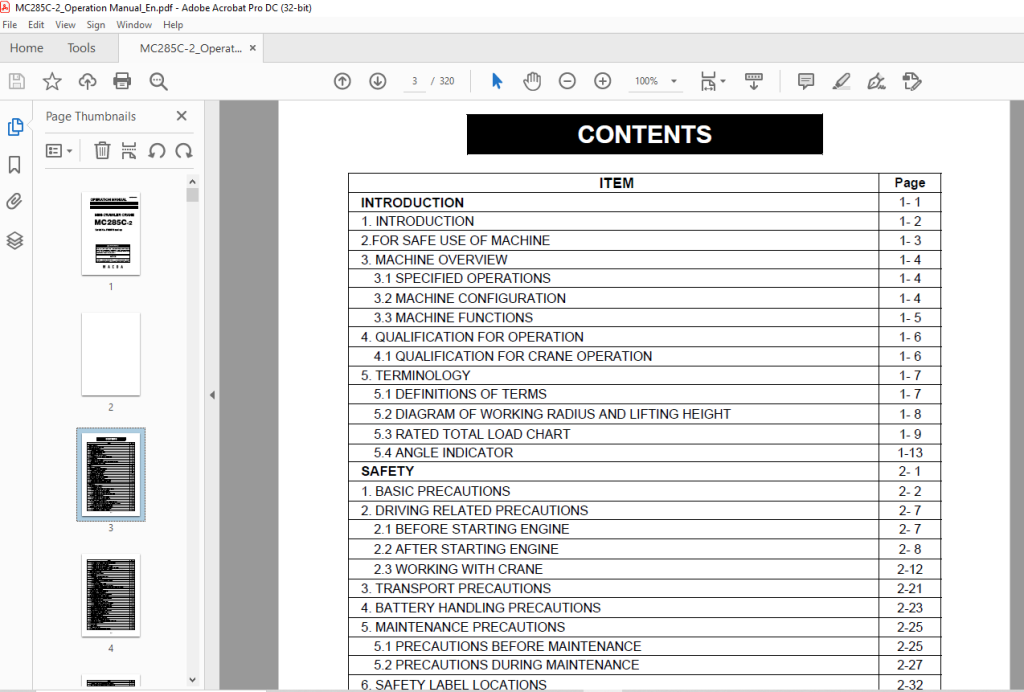Open thumbnails panel options dropdown
This screenshot has height=692, width=1024.
click(59, 151)
